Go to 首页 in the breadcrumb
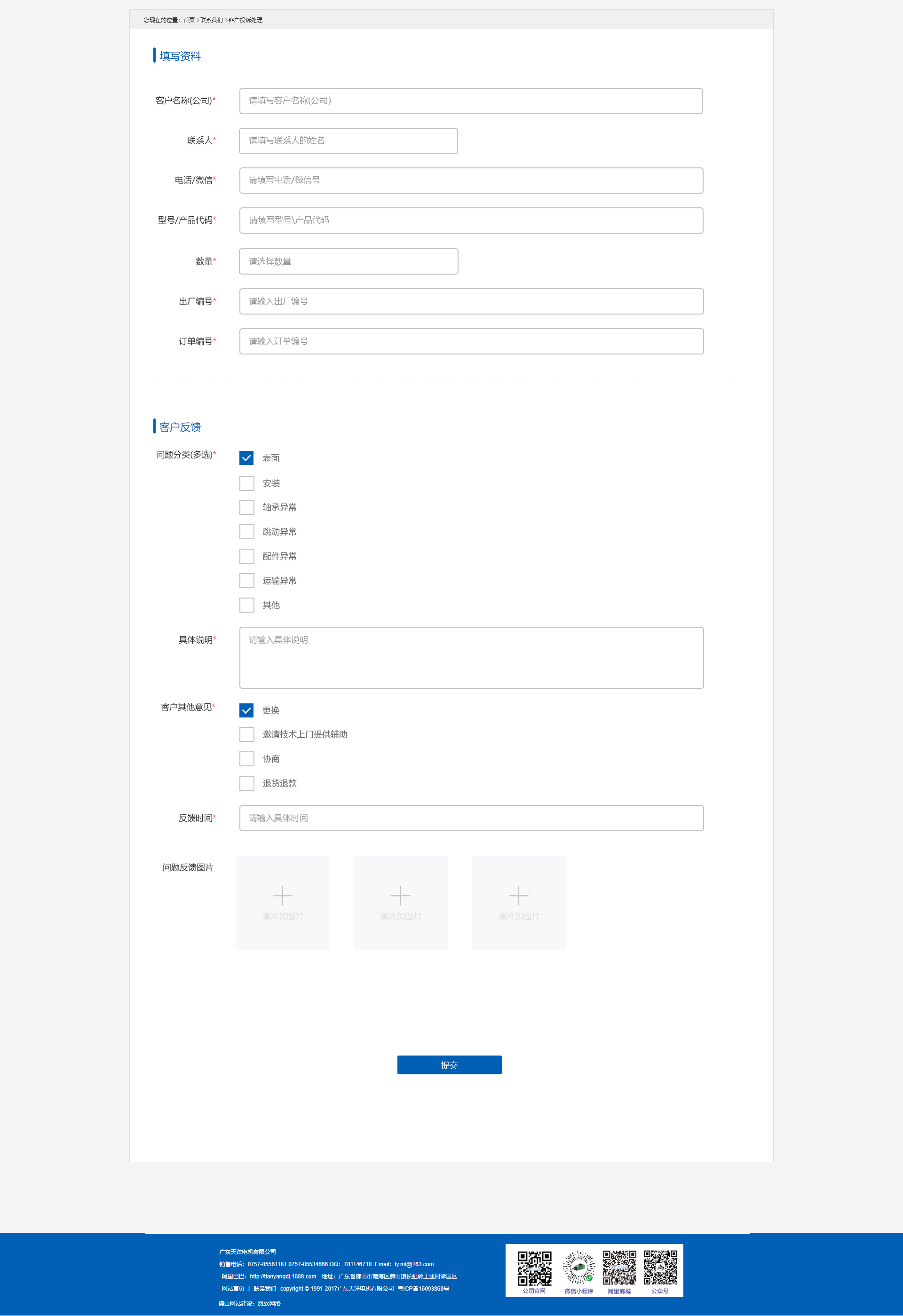 point(189,20)
